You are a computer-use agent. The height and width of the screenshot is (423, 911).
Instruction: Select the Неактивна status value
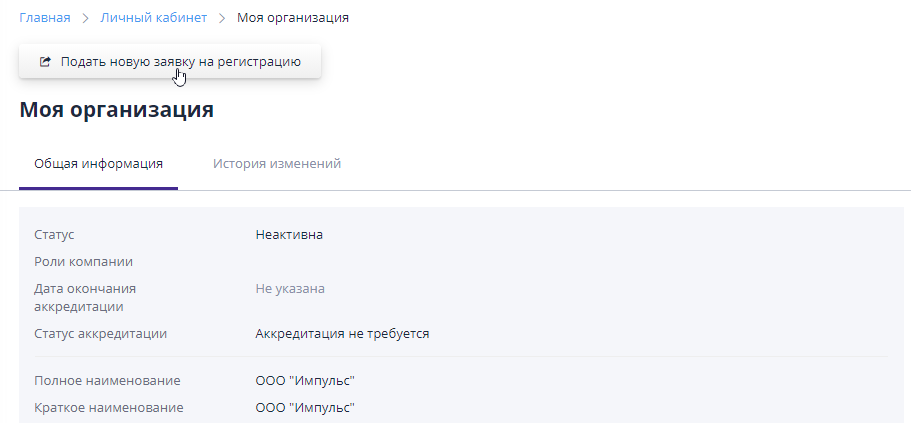289,235
